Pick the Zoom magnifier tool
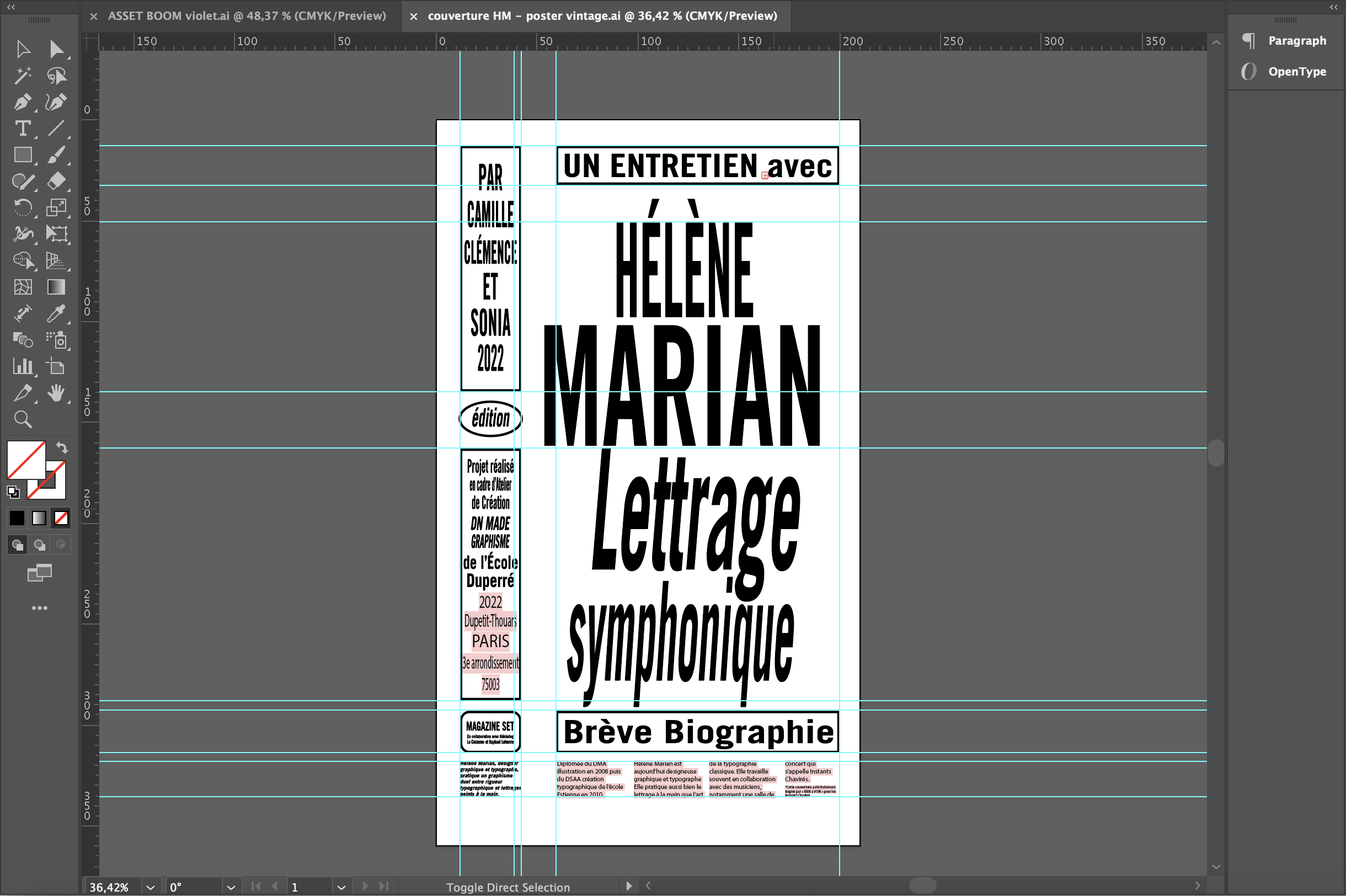The height and width of the screenshot is (896, 1346). 22,420
